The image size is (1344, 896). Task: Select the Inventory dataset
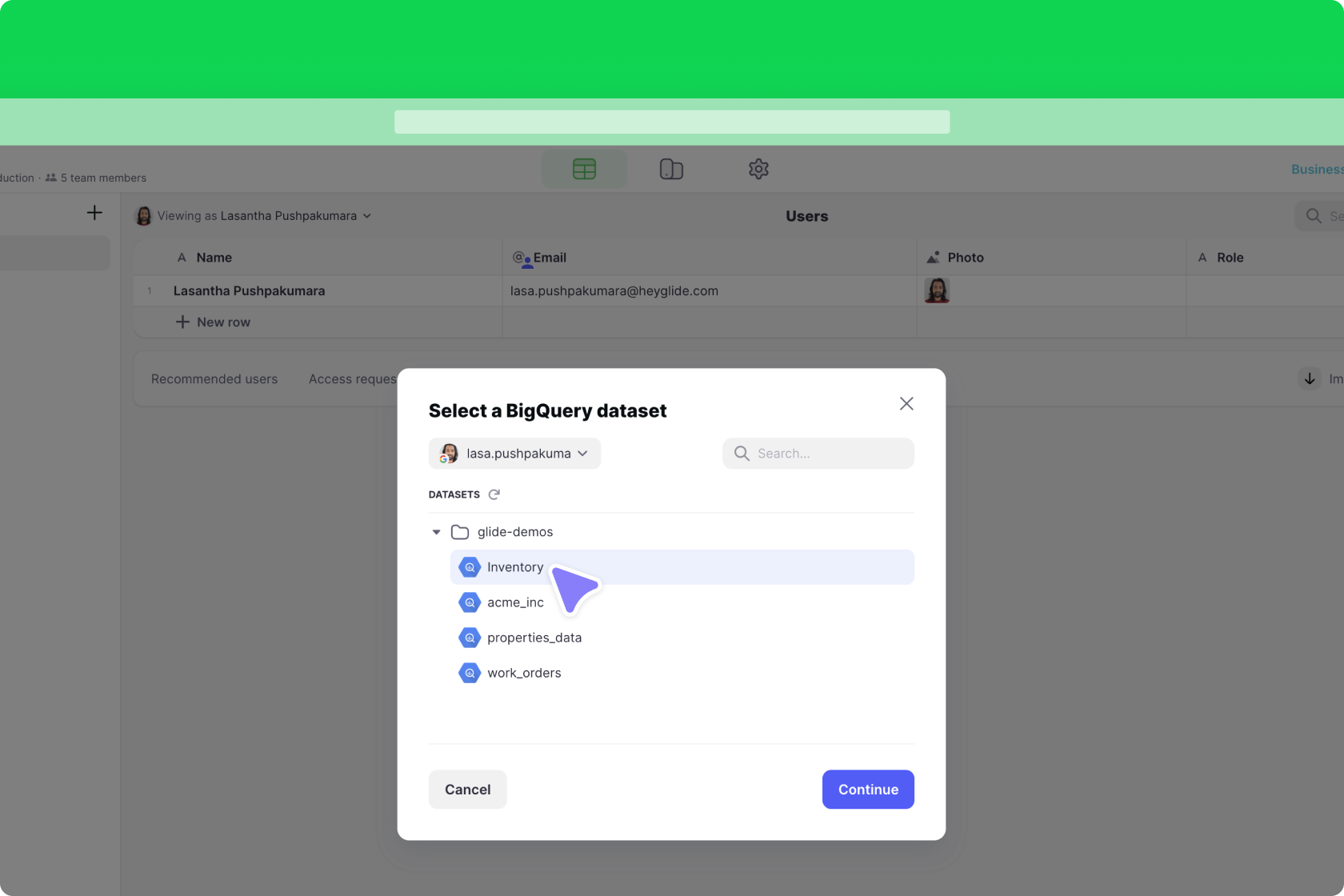(x=514, y=566)
